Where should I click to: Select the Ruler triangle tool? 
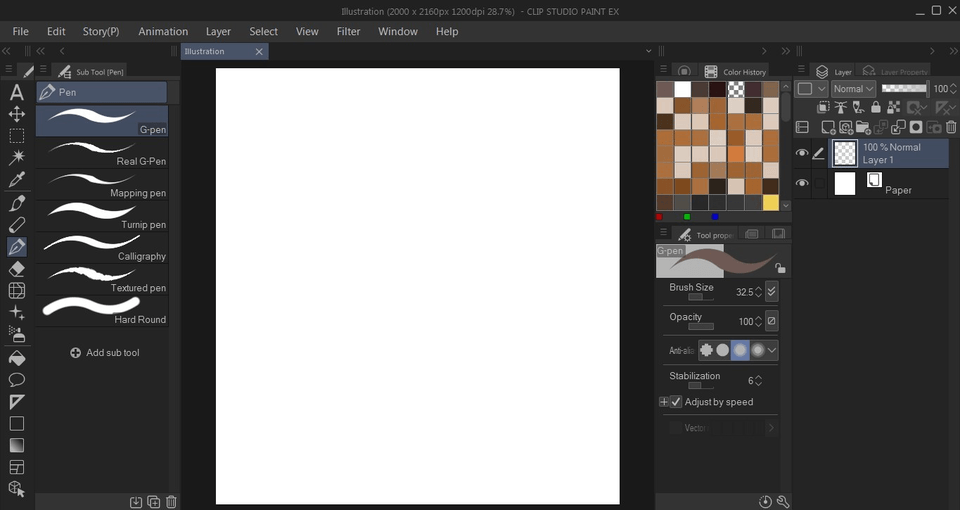(17, 402)
